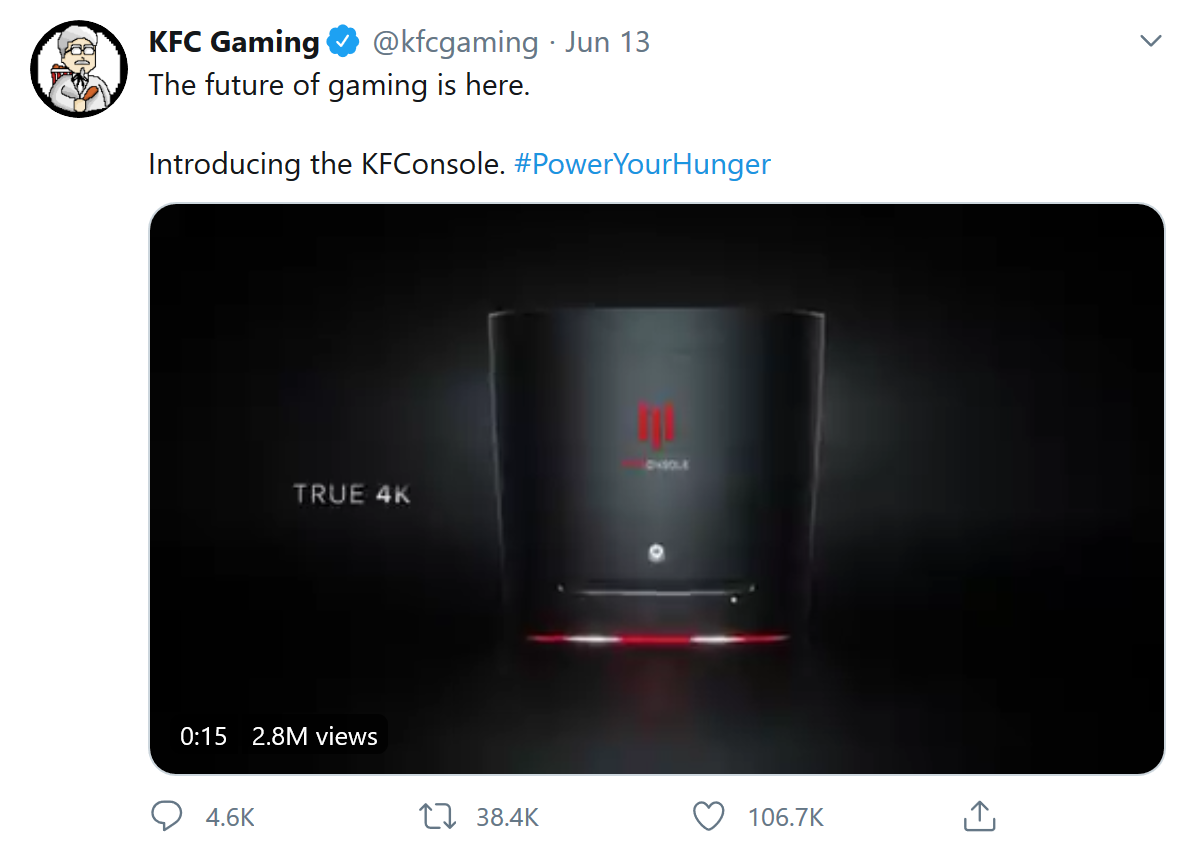Click the reply speech bubble icon

click(166, 816)
